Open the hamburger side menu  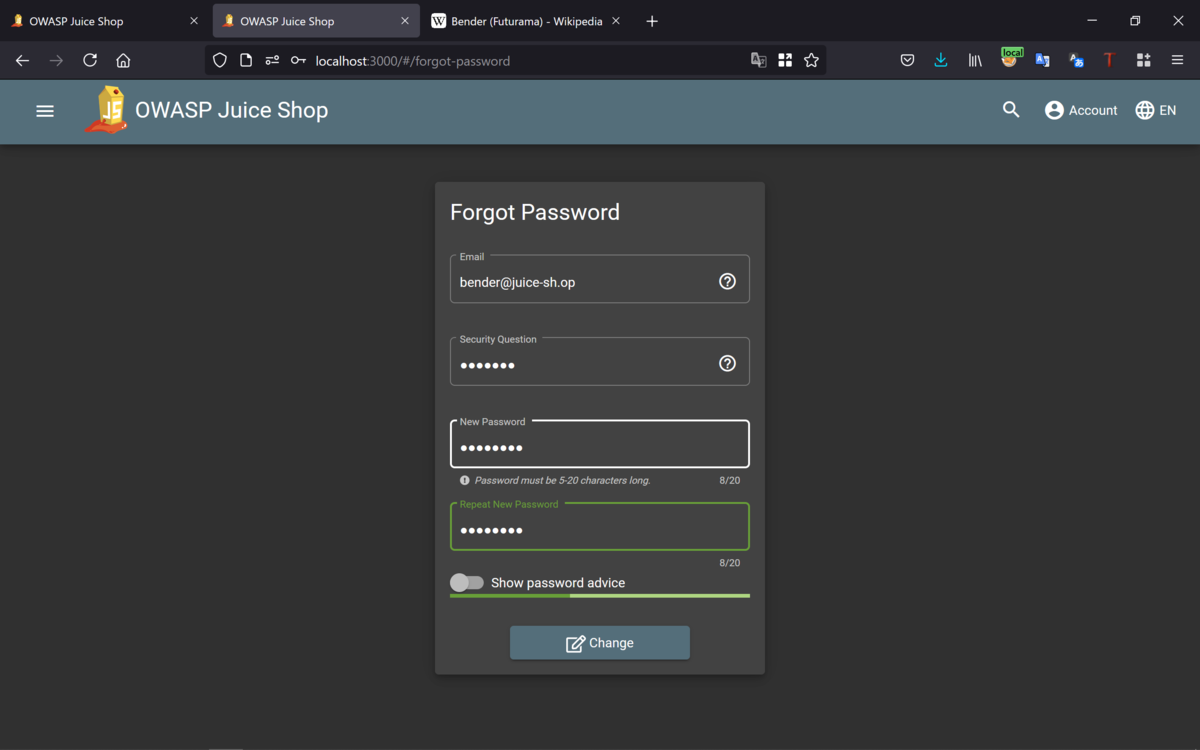[x=45, y=111]
